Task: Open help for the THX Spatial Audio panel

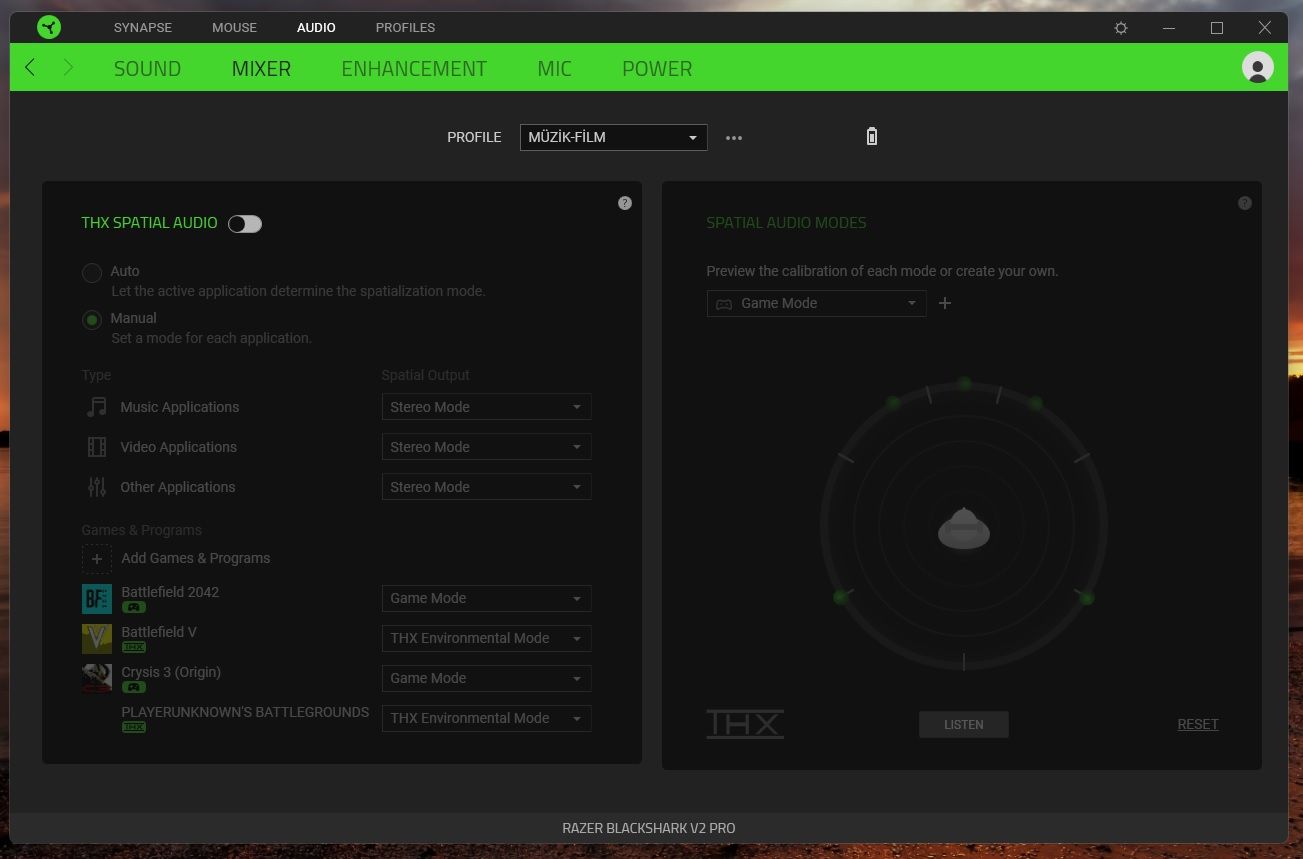Action: coord(625,203)
